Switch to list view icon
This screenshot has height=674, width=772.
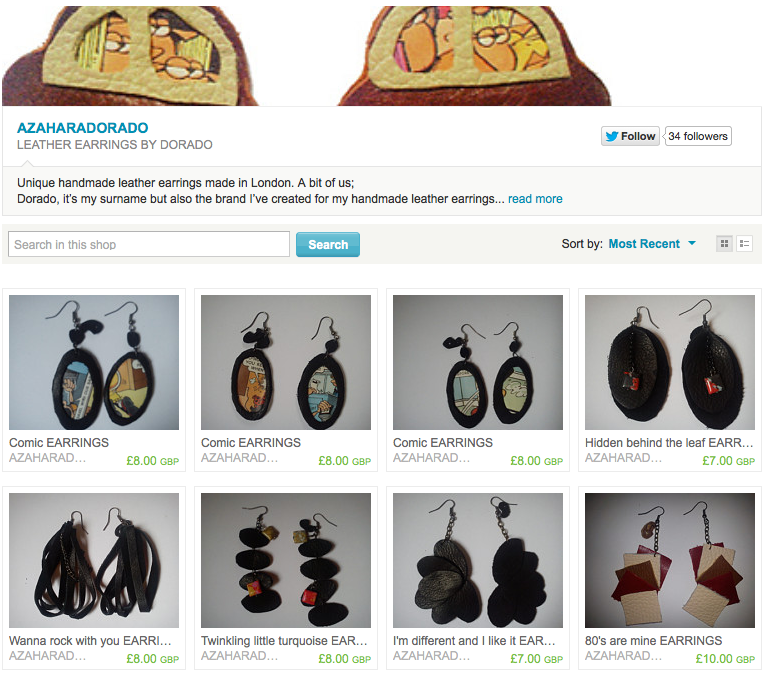click(744, 243)
